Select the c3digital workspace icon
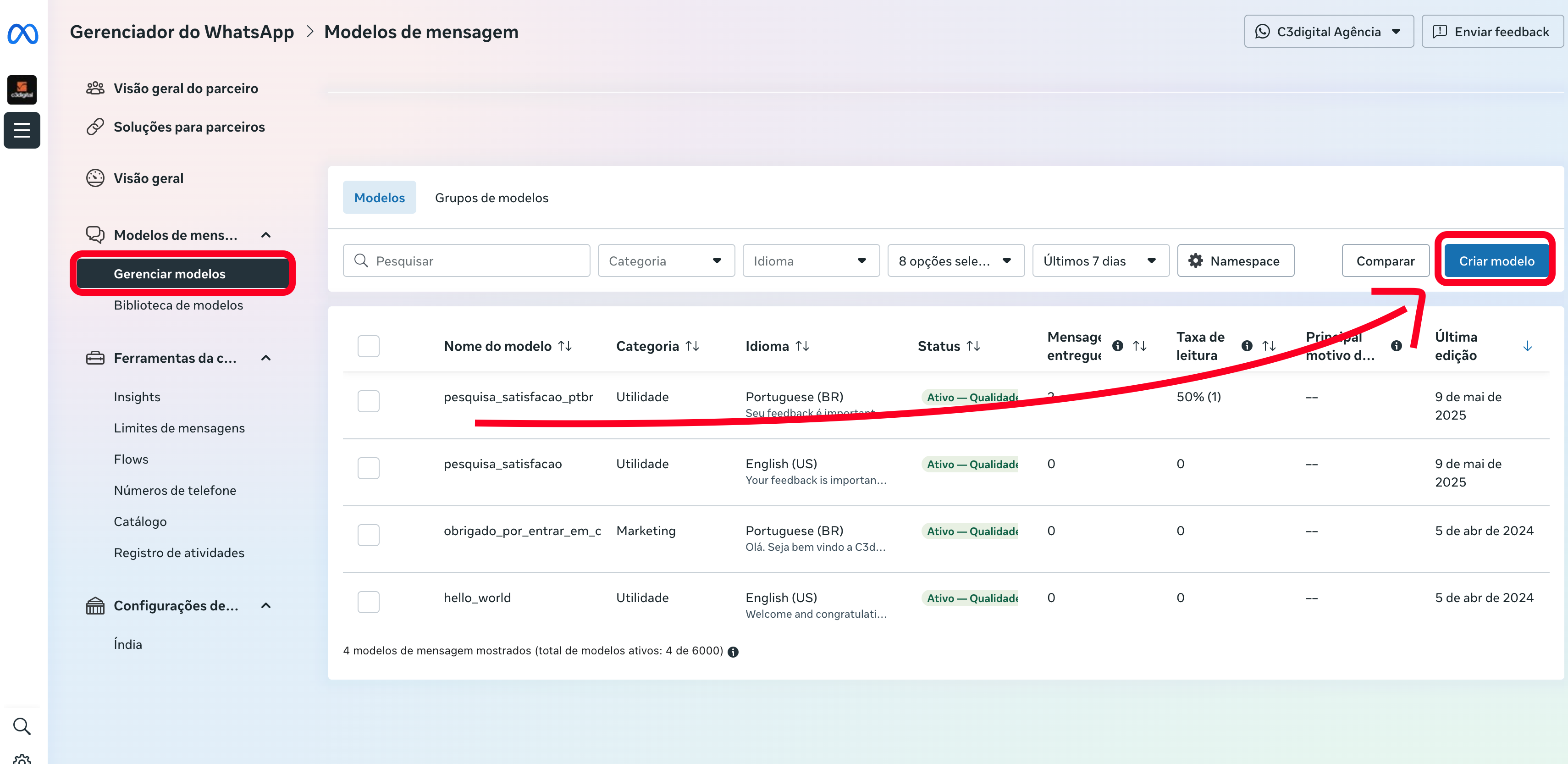 [22, 89]
